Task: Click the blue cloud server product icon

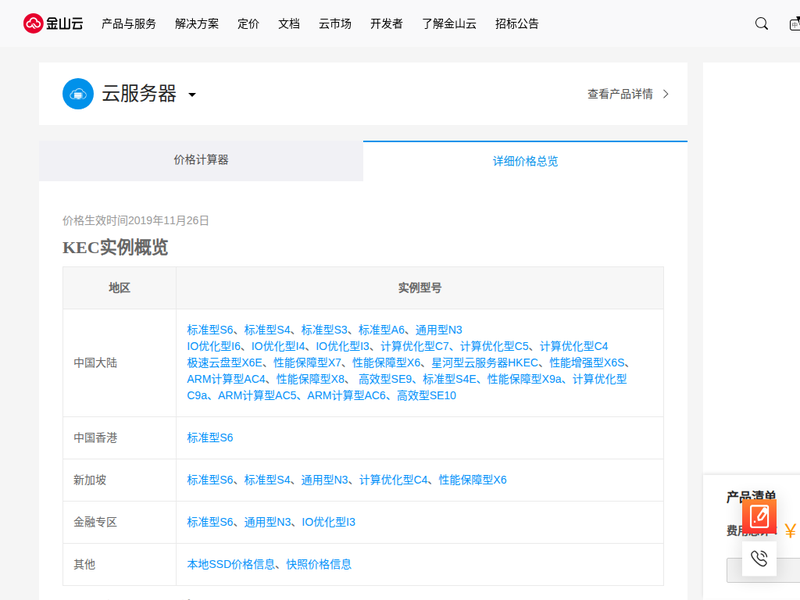Action: point(78,94)
